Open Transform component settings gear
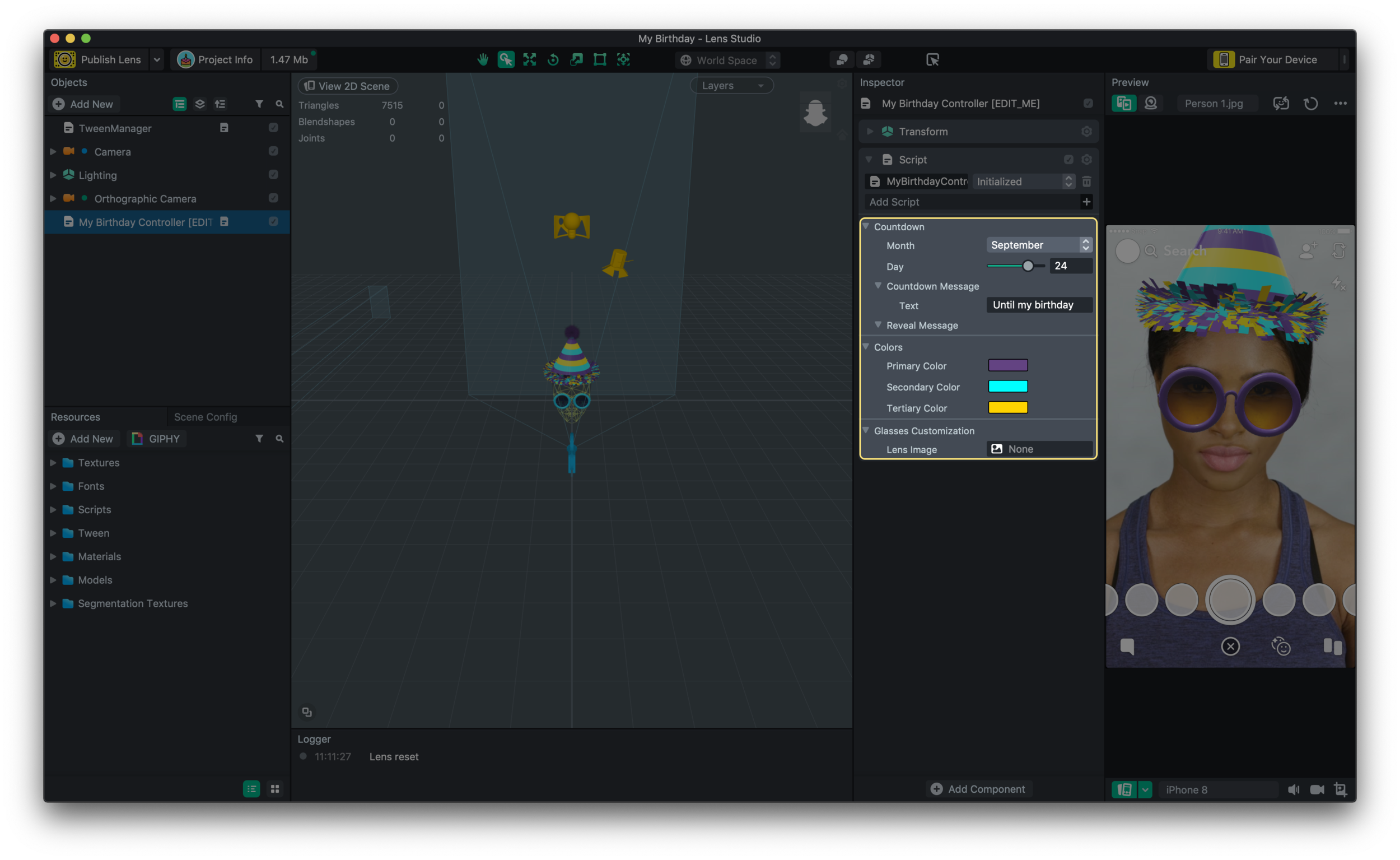1400x860 pixels. pos(1086,132)
